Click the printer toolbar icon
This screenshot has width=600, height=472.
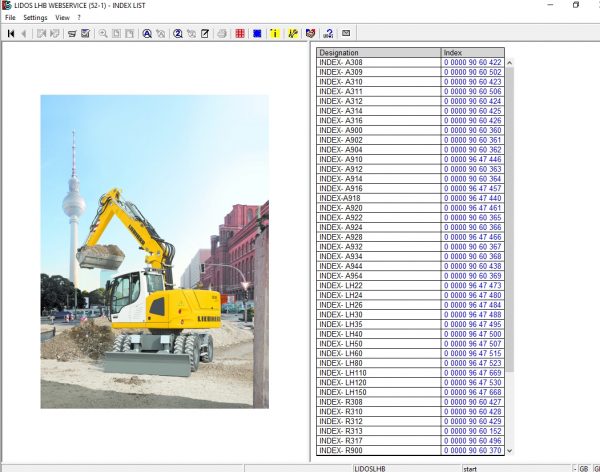click(x=222, y=34)
